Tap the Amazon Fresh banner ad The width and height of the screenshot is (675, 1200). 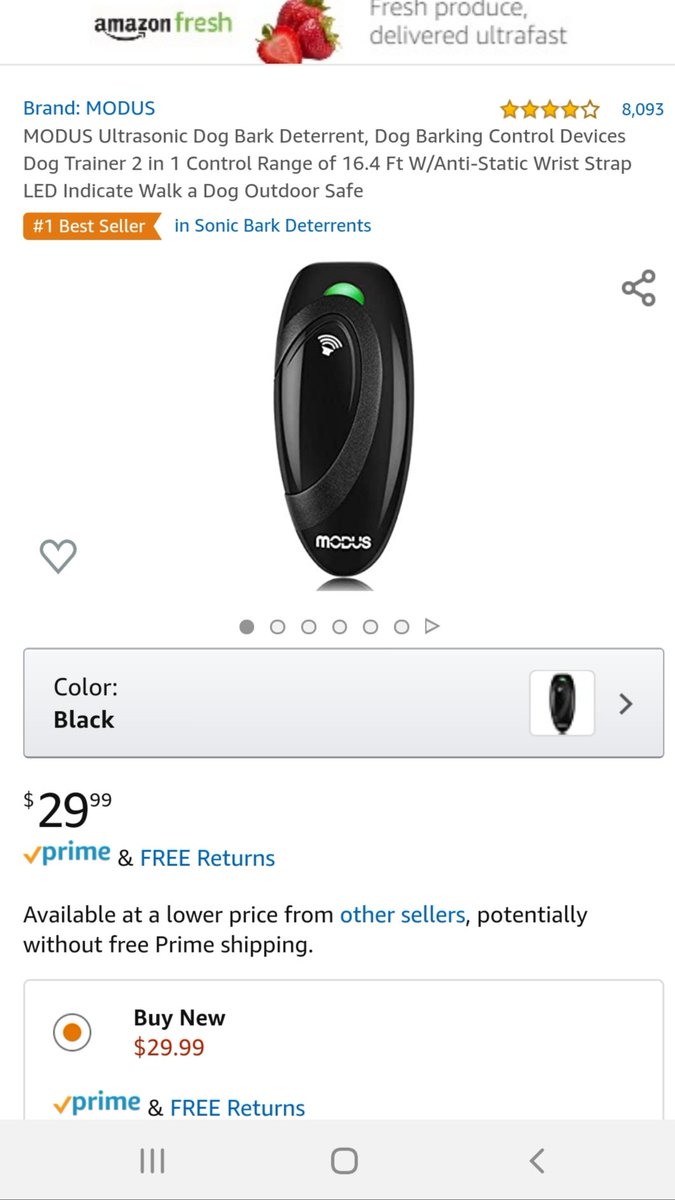[x=337, y=32]
